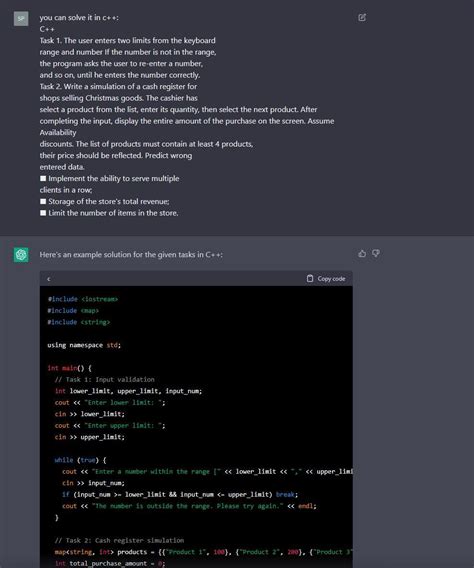Click the 'map<string, int> products' code line
This screenshot has height=568, width=474.
tap(204, 552)
